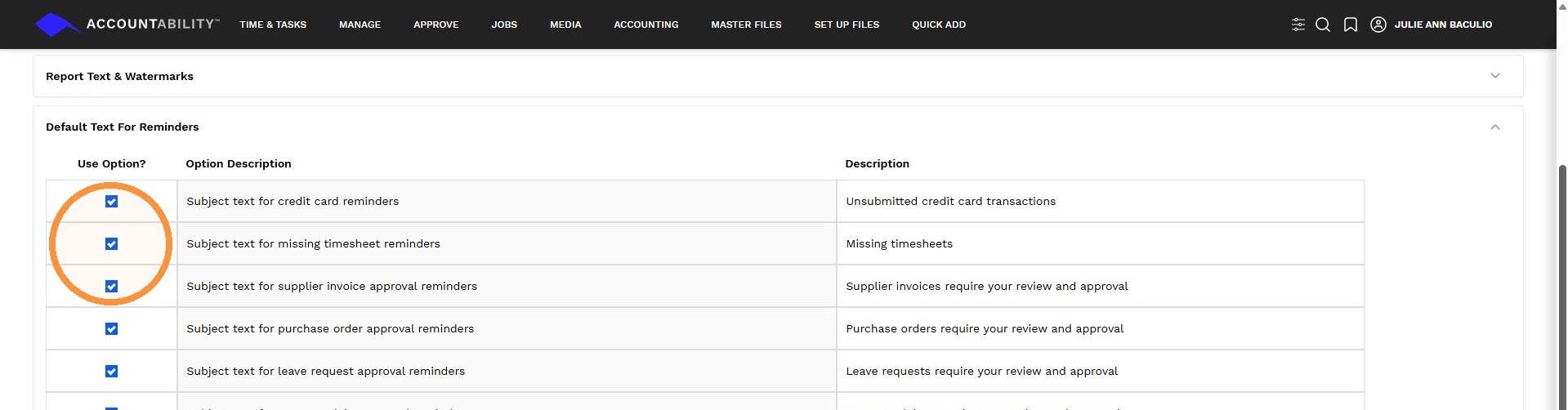
Task: Open the bookmarks icon
Action: (x=1351, y=25)
